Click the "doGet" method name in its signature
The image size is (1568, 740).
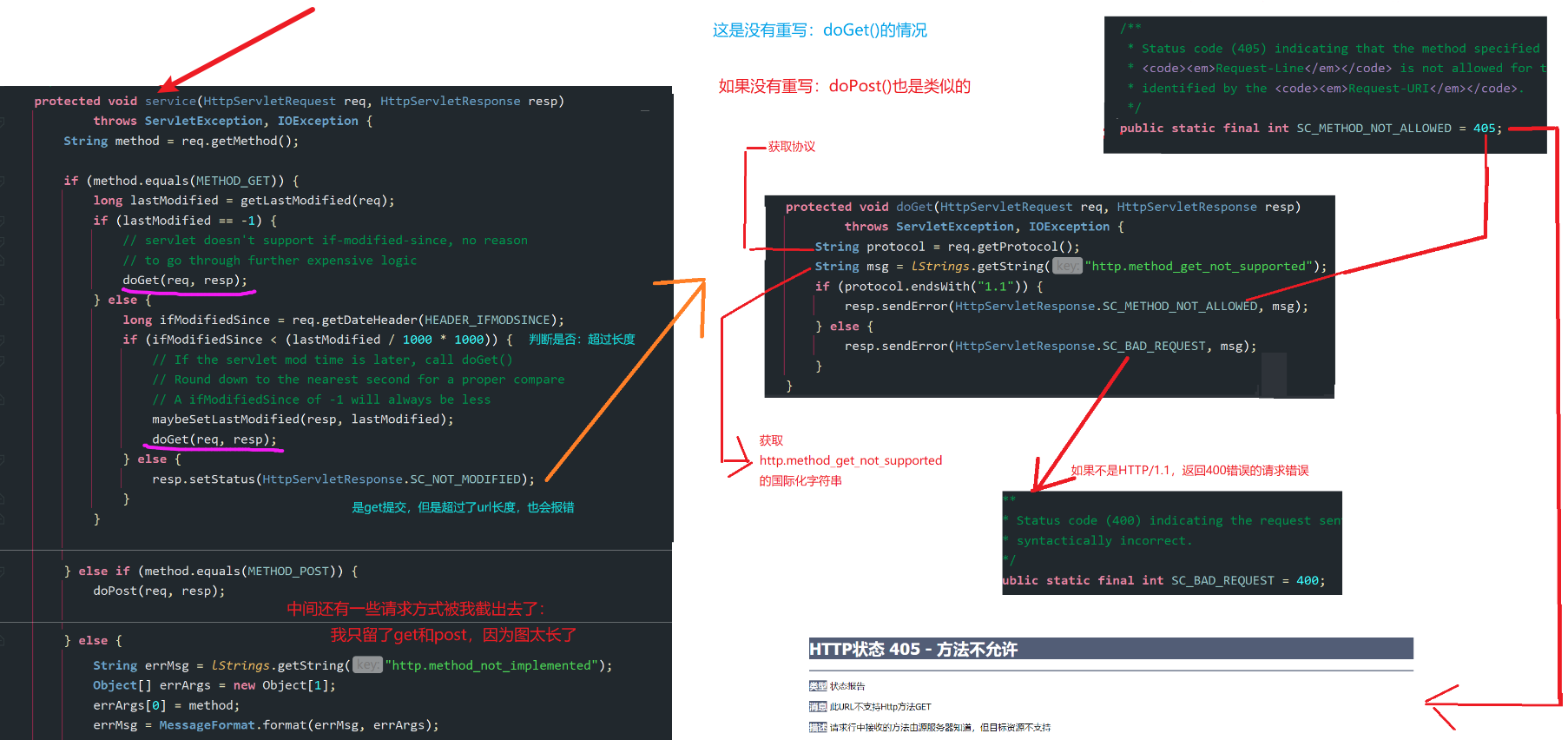(914, 207)
